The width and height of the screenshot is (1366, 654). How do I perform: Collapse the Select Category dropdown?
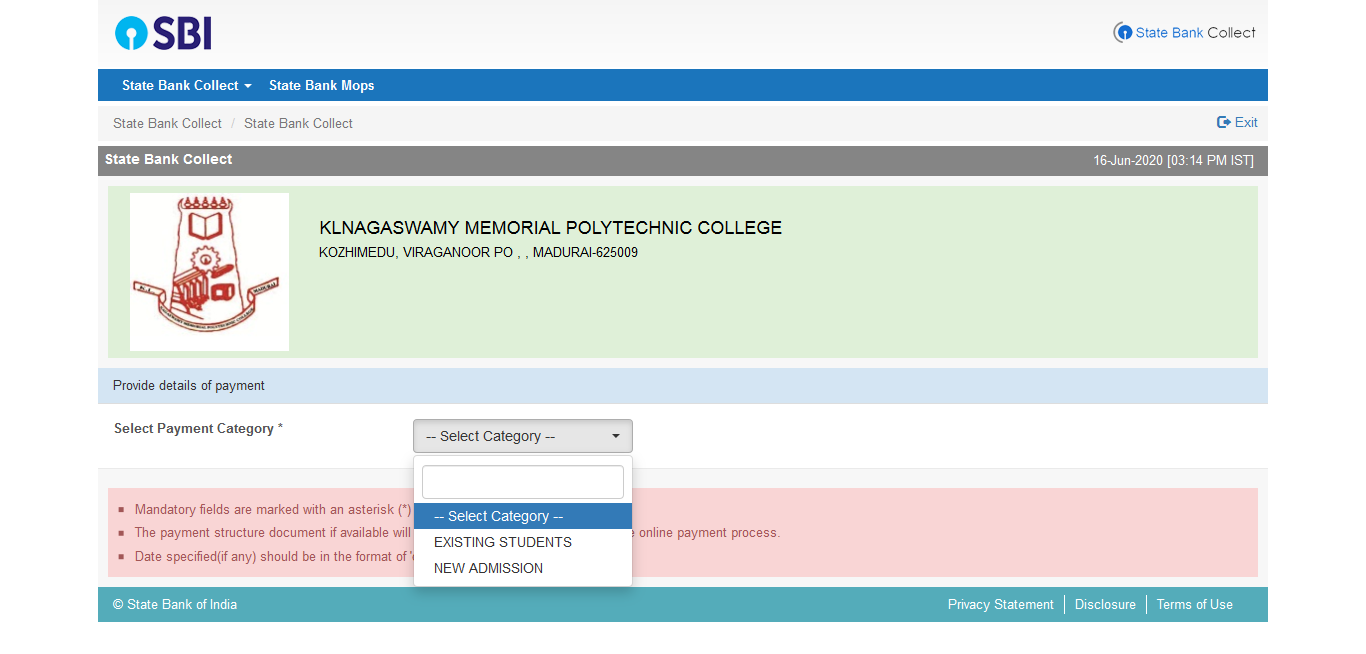pos(523,436)
